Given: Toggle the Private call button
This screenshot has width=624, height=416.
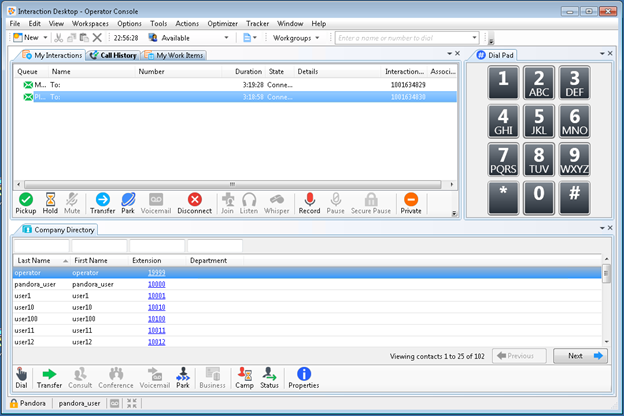Looking at the screenshot, I should 410,203.
